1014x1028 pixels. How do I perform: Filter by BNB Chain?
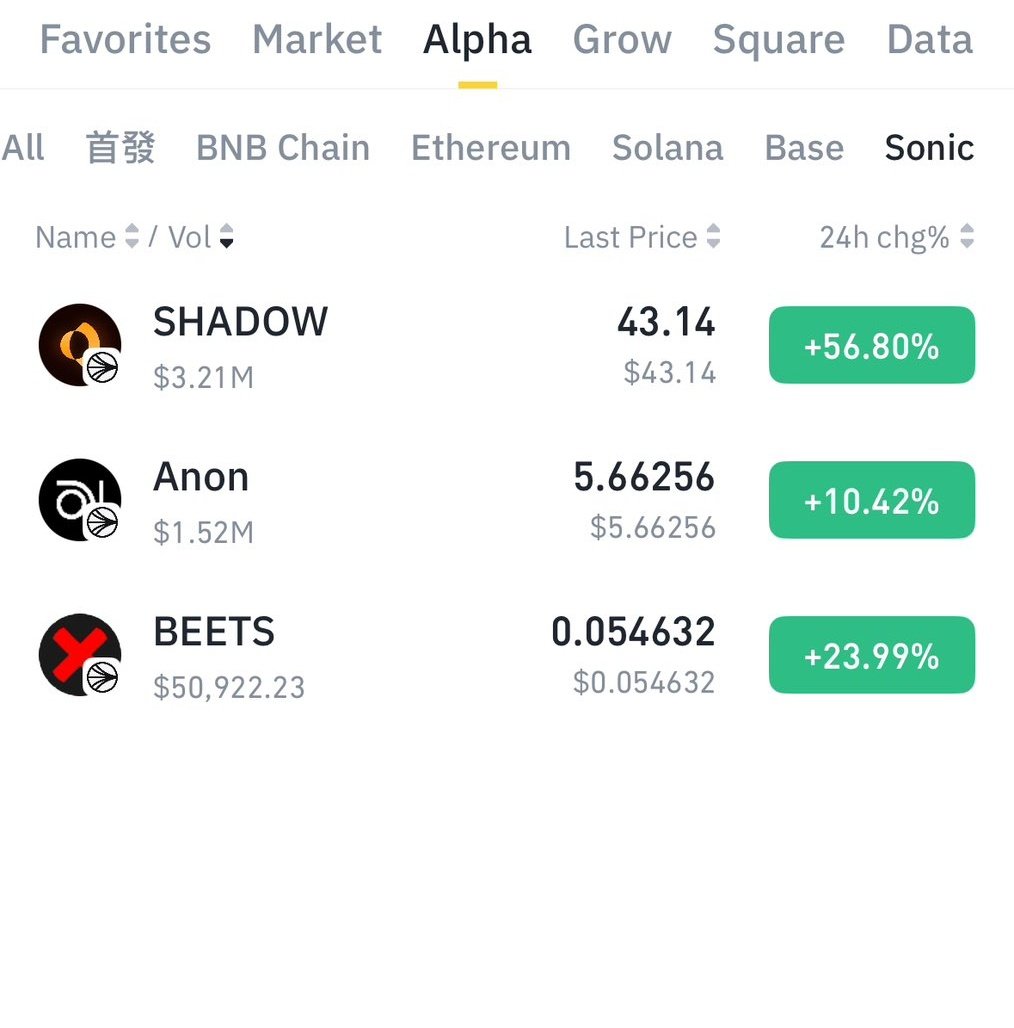283,148
